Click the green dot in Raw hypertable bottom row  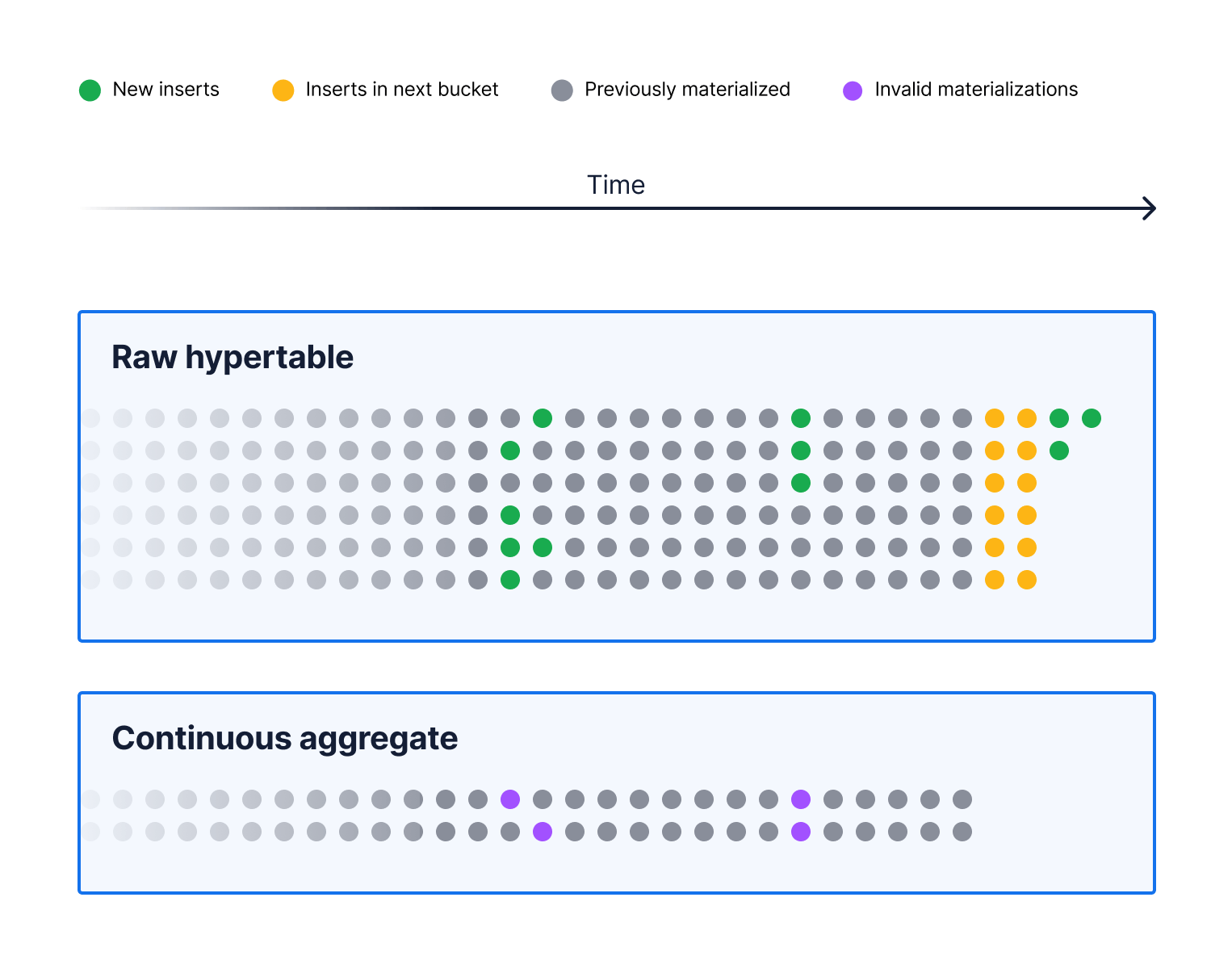coord(510,580)
